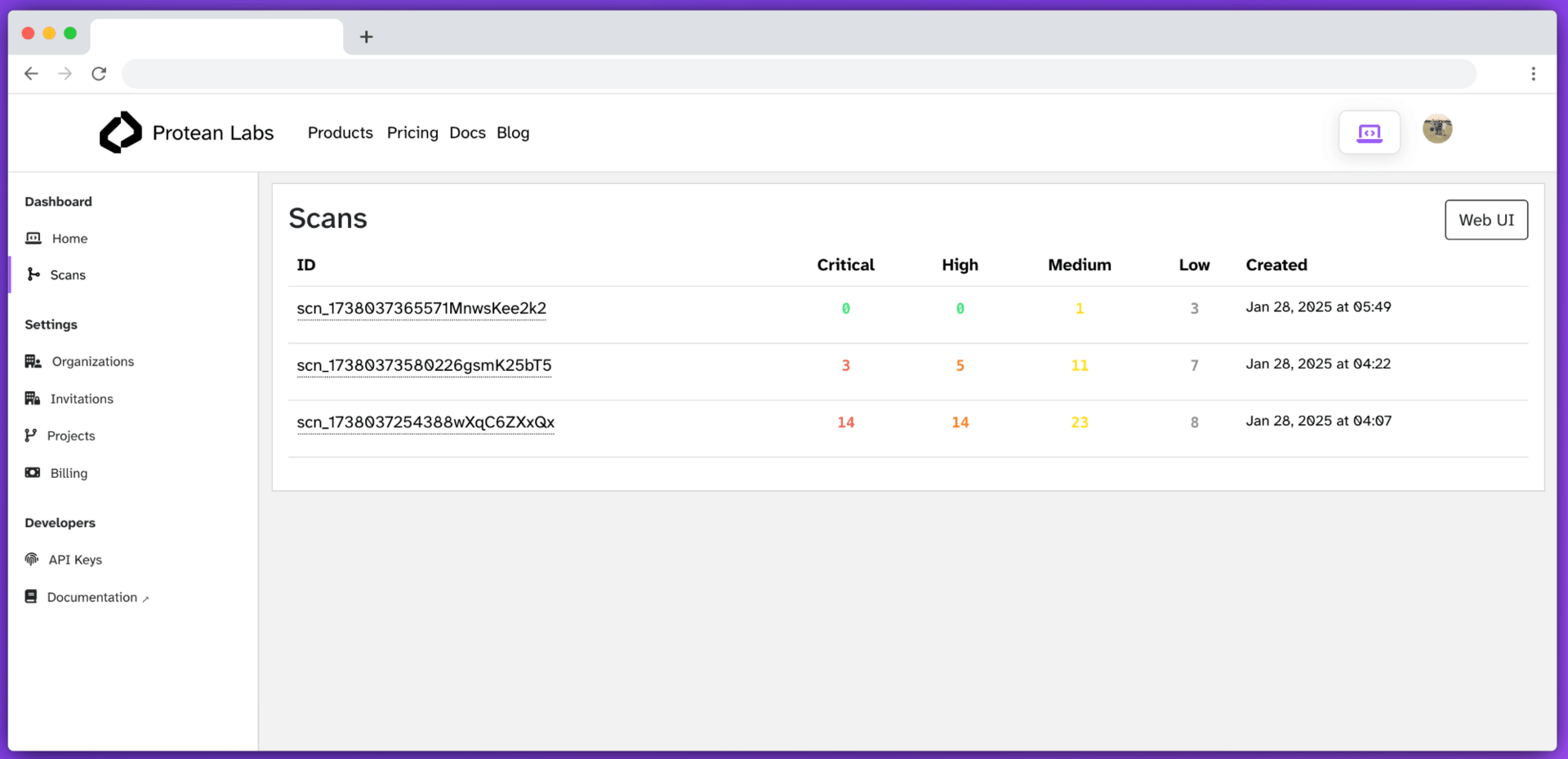Click the High column header
Image resolution: width=1568 pixels, height=759 pixels.
pyautogui.click(x=960, y=265)
